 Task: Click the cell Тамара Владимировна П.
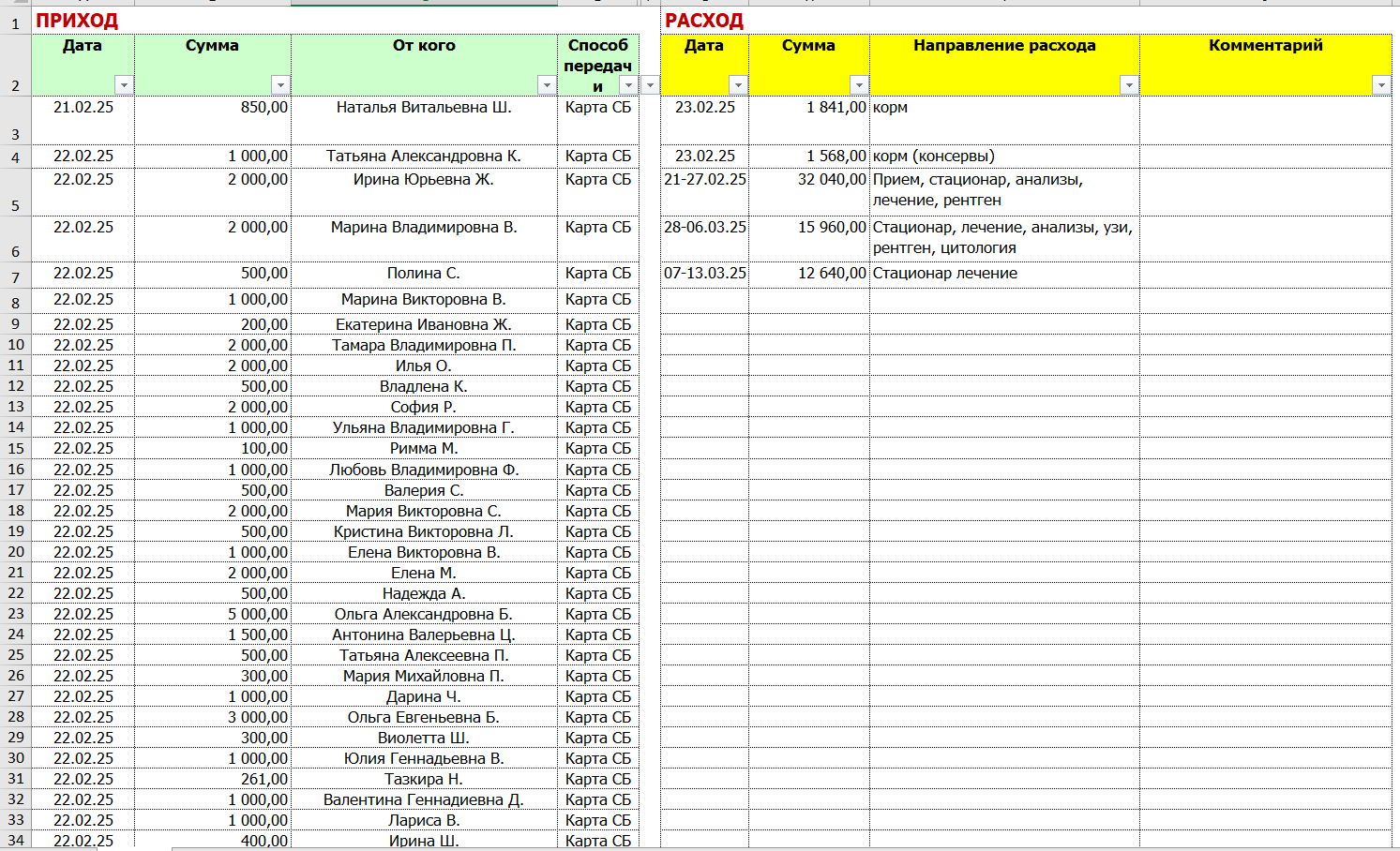point(425,345)
